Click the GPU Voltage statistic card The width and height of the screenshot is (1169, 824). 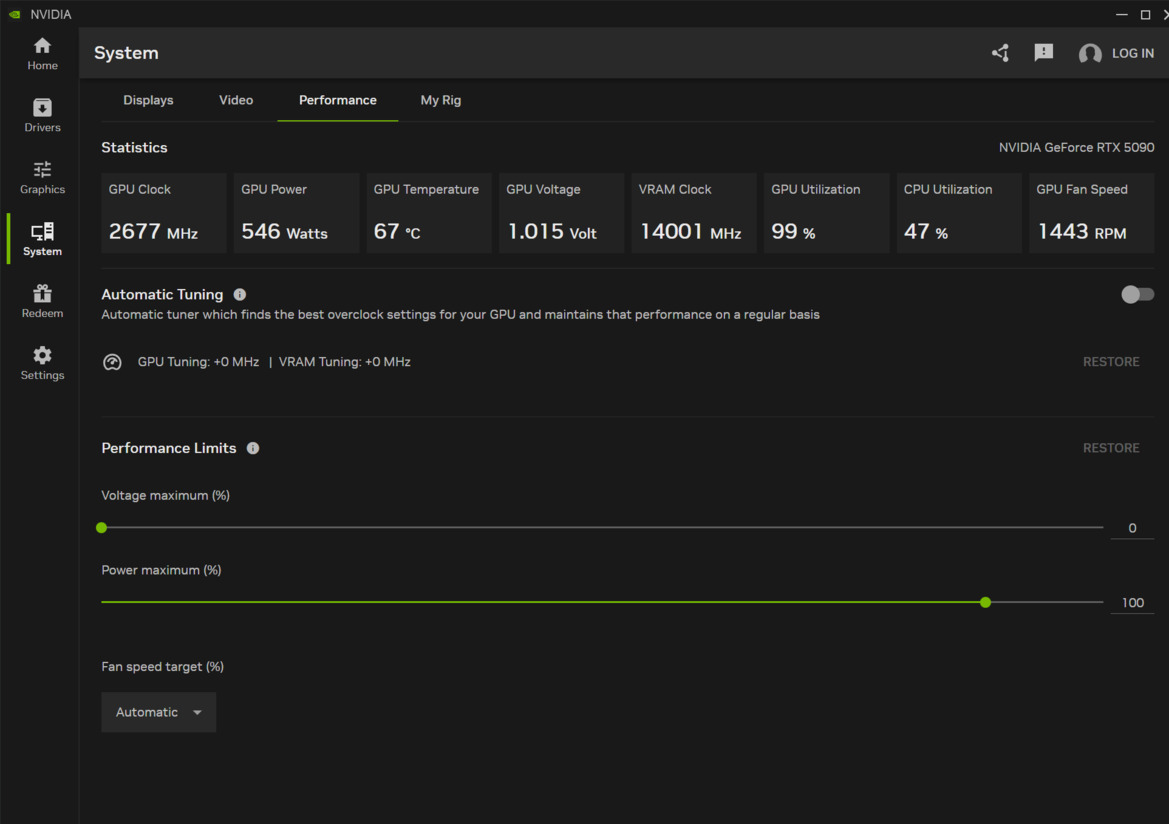tap(561, 213)
